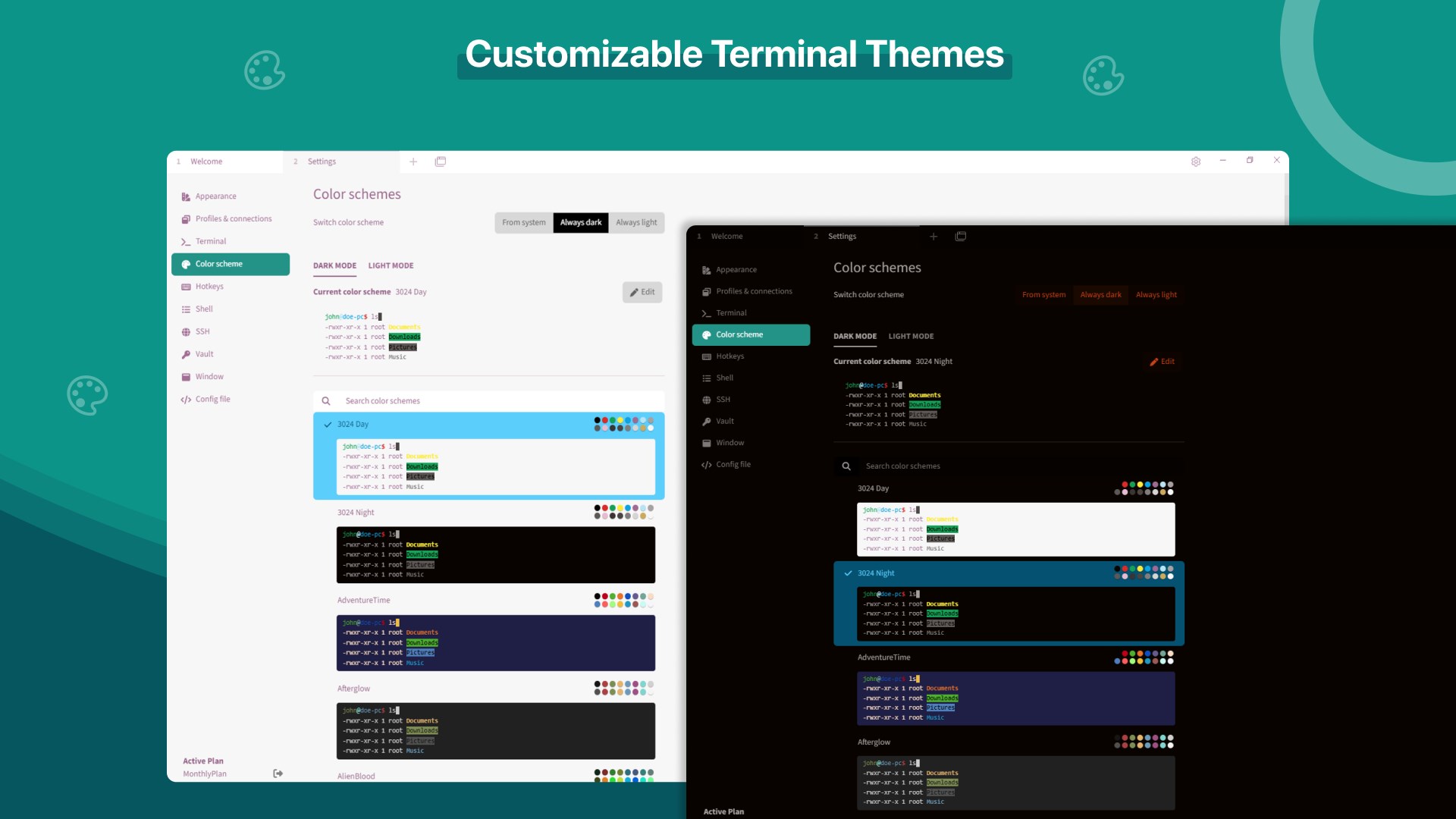This screenshot has height=819, width=1456.
Task: Open Hotkeys section in dark sidebar
Action: pyautogui.click(x=730, y=356)
